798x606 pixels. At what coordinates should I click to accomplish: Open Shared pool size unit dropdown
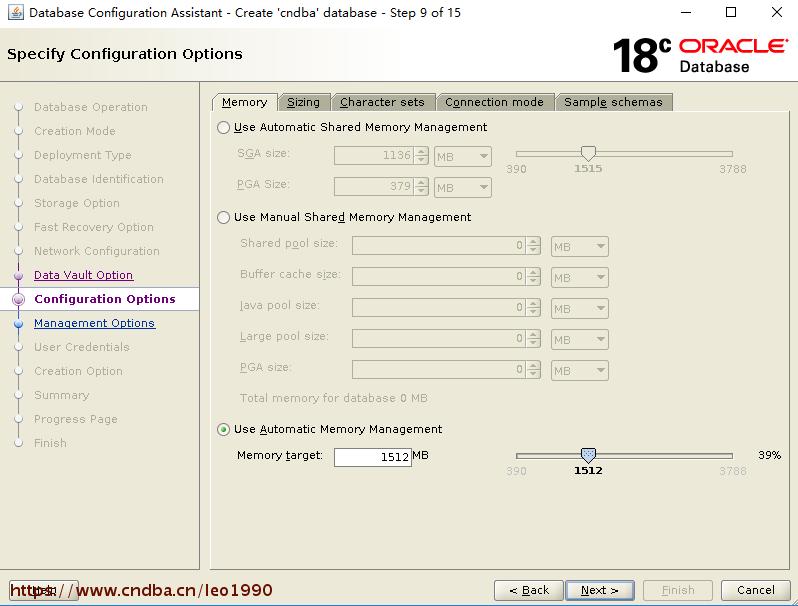580,247
